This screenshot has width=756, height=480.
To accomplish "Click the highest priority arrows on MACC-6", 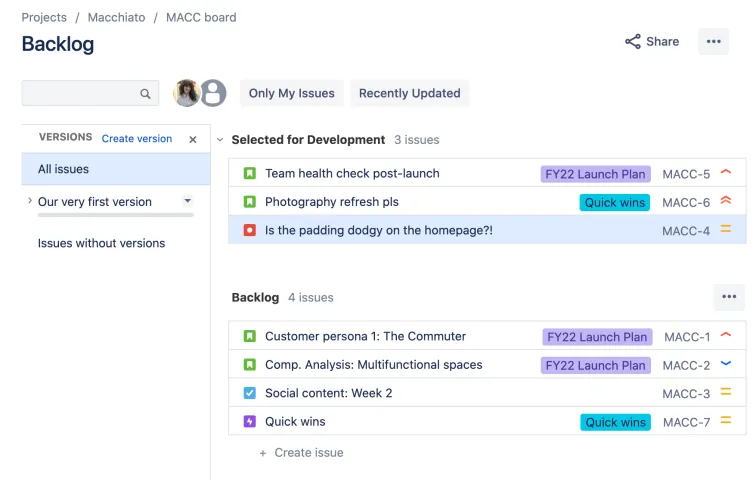I will pos(726,201).
